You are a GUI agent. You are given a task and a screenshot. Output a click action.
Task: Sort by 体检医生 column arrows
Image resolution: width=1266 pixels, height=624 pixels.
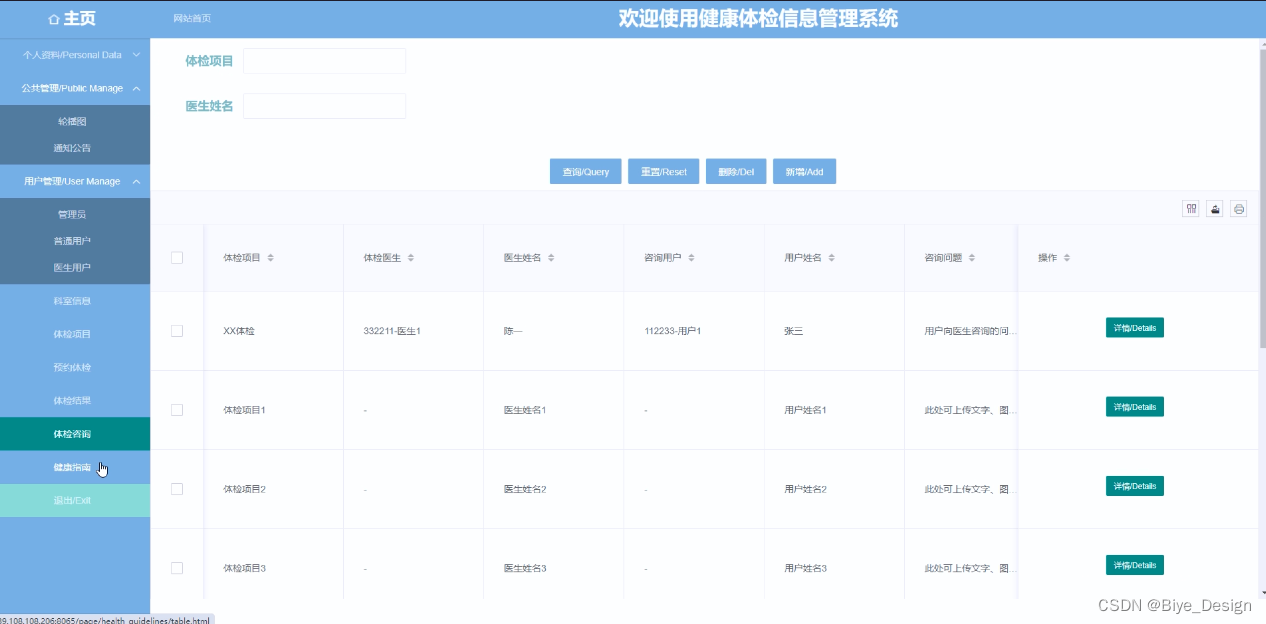(410, 258)
